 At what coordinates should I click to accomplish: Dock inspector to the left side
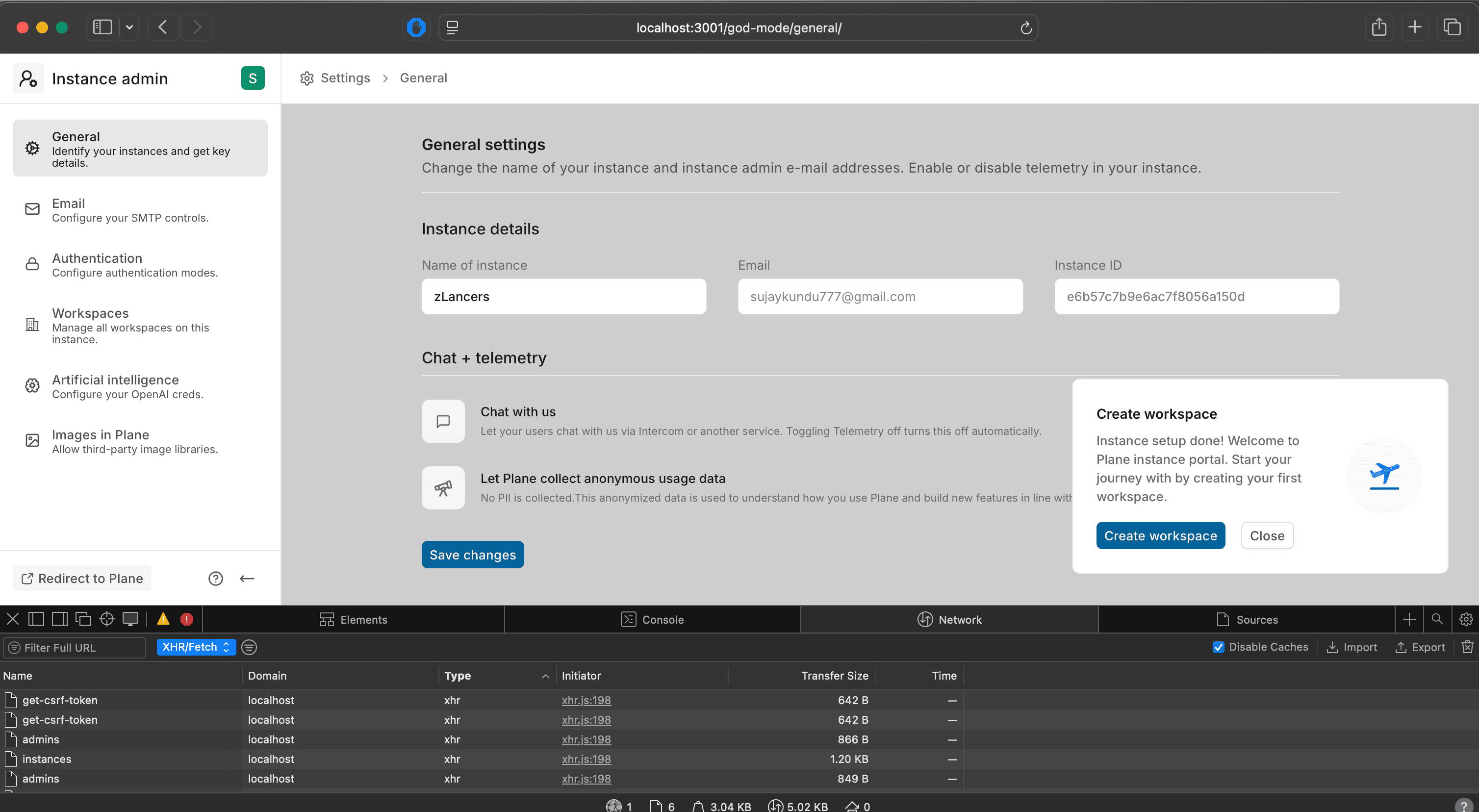pyautogui.click(x=36, y=619)
